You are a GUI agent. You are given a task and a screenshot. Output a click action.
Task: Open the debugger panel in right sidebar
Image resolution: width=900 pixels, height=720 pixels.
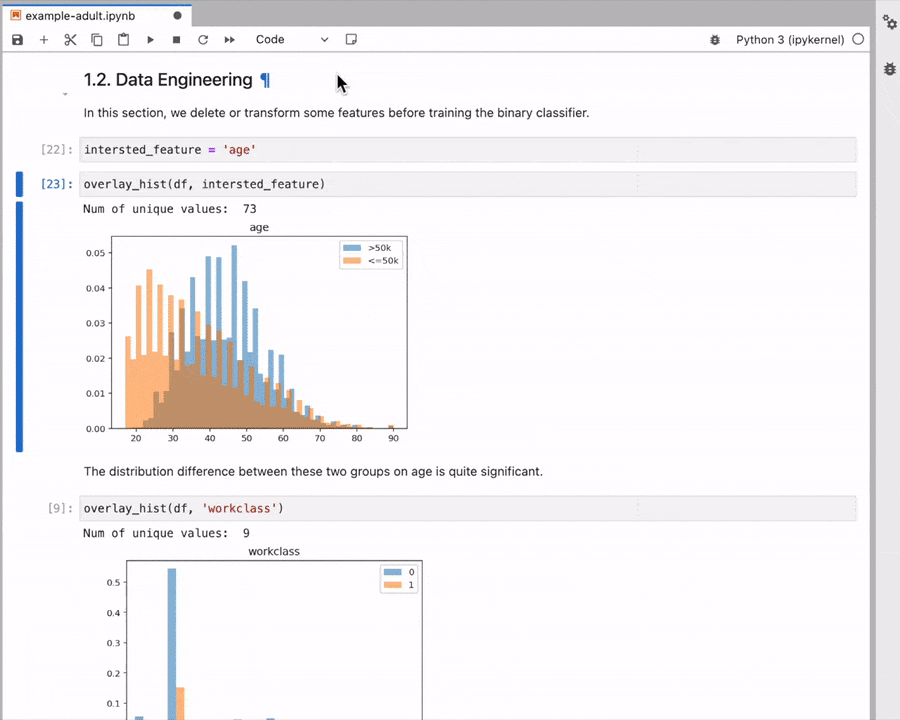(890, 69)
